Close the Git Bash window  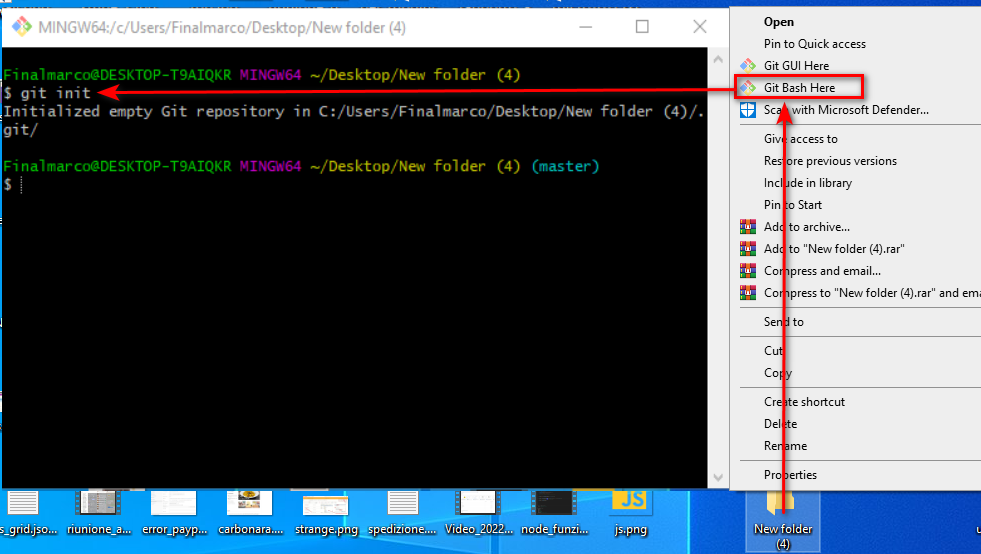coord(699,27)
